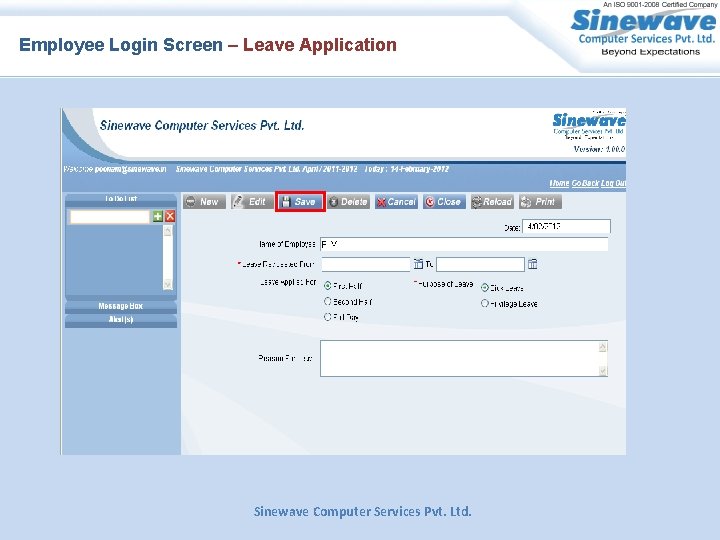Open the Home link
The image size is (720, 540).
[559, 183]
